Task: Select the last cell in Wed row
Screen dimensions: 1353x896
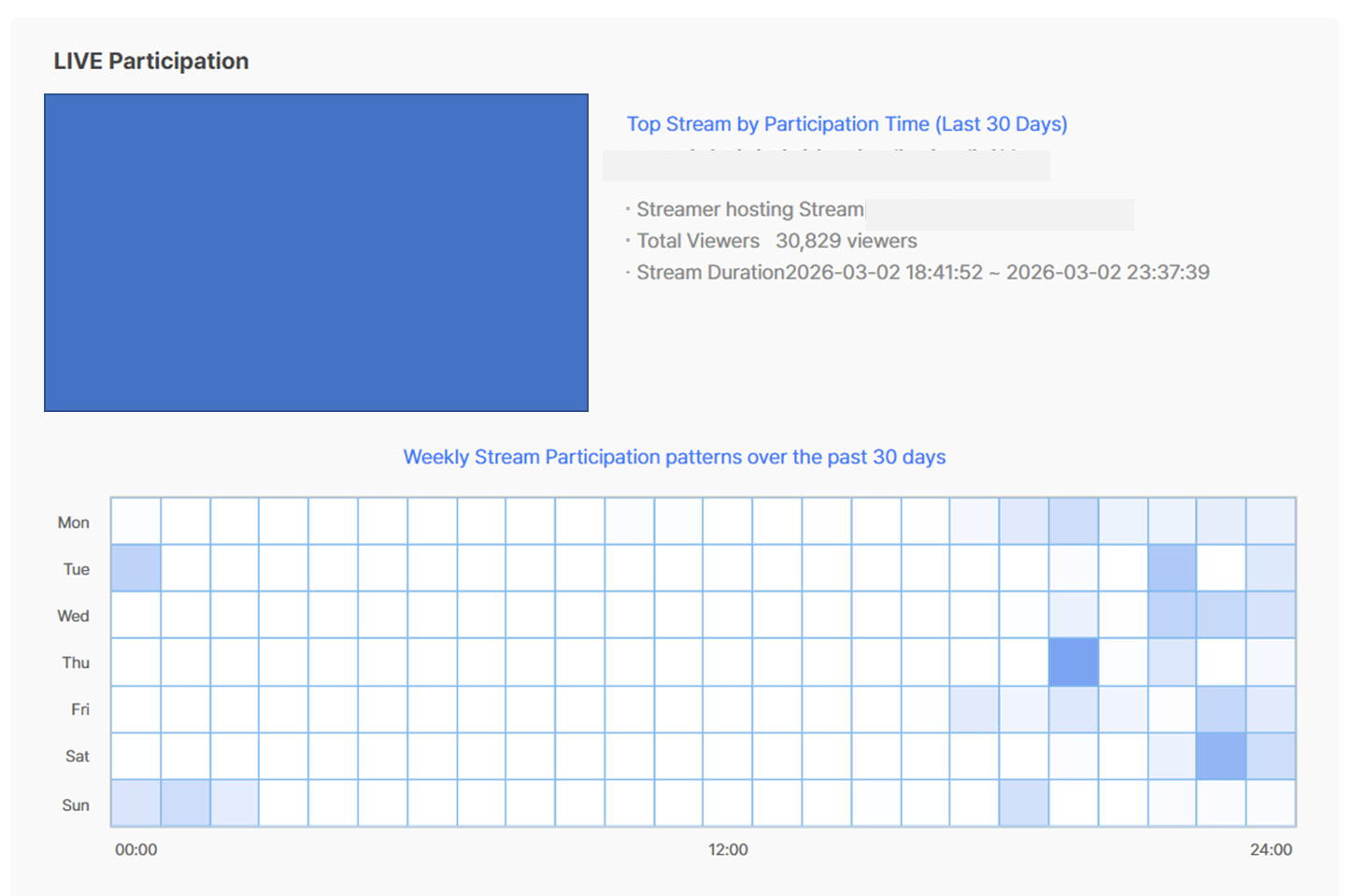Action: tap(1270, 616)
